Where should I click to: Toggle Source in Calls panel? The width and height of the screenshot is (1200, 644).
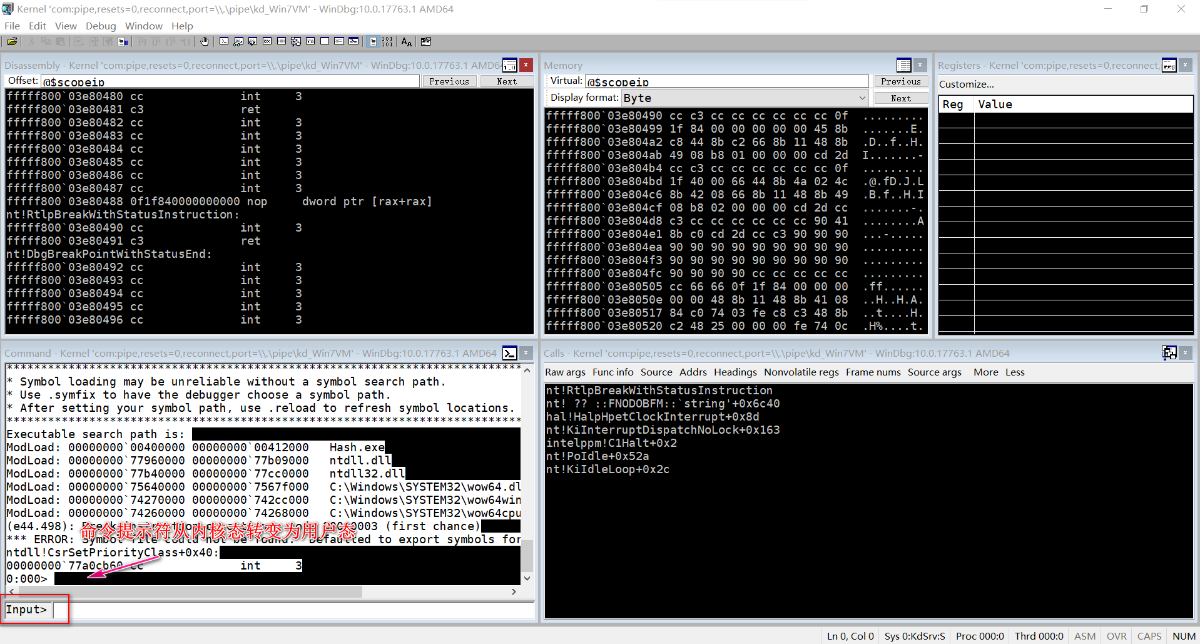[656, 372]
